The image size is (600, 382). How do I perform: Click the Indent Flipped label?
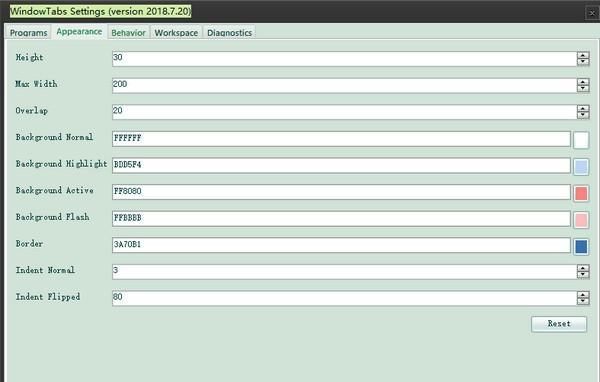coord(48,297)
